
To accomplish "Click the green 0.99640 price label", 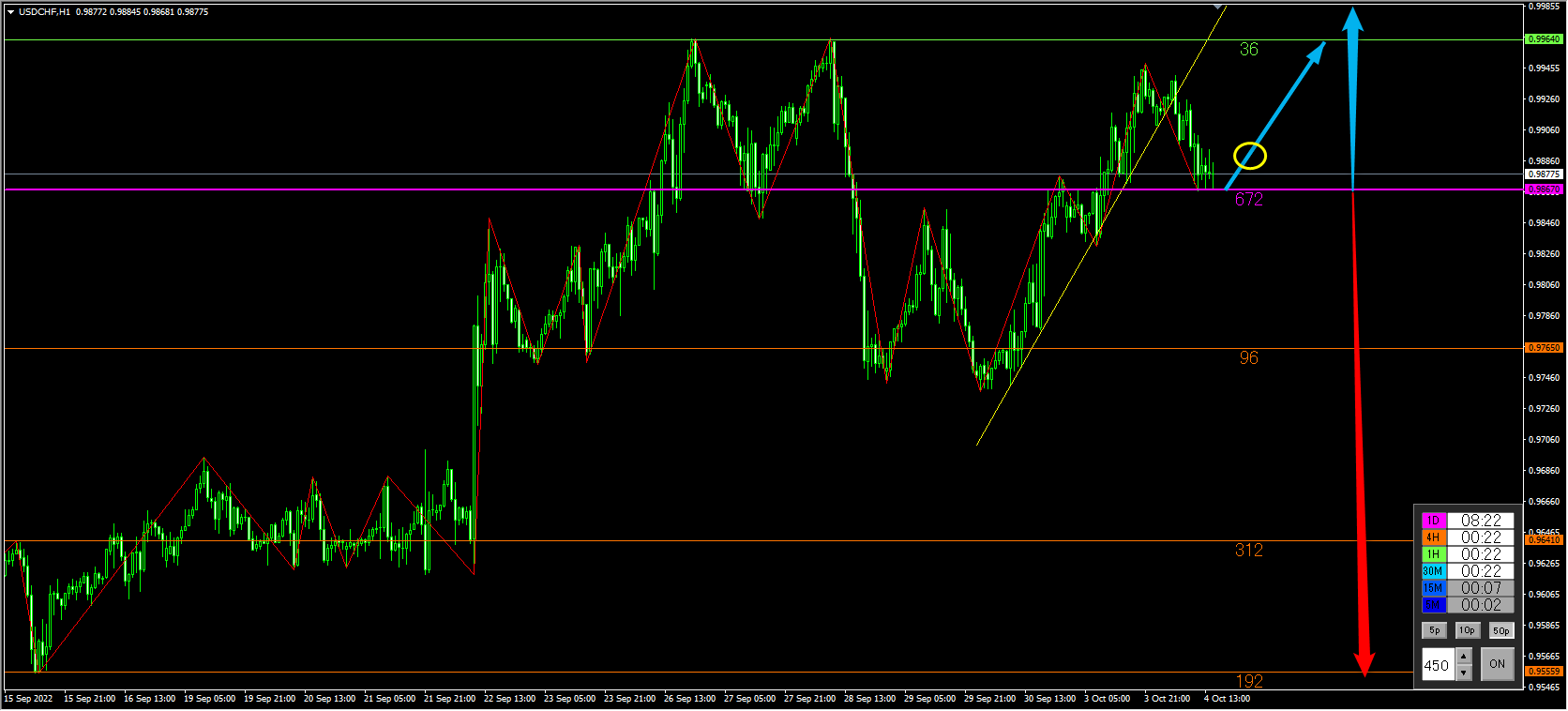I will pyautogui.click(x=1544, y=39).
